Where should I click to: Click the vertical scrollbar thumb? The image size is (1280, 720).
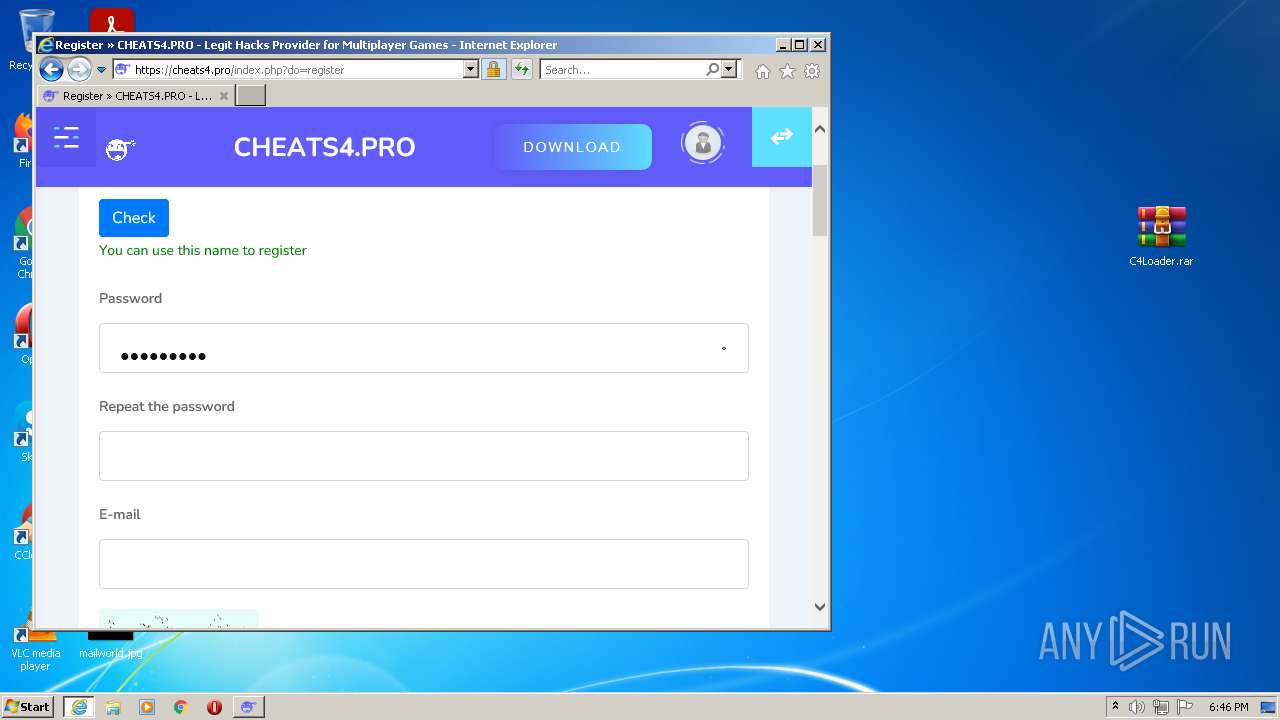(820, 200)
